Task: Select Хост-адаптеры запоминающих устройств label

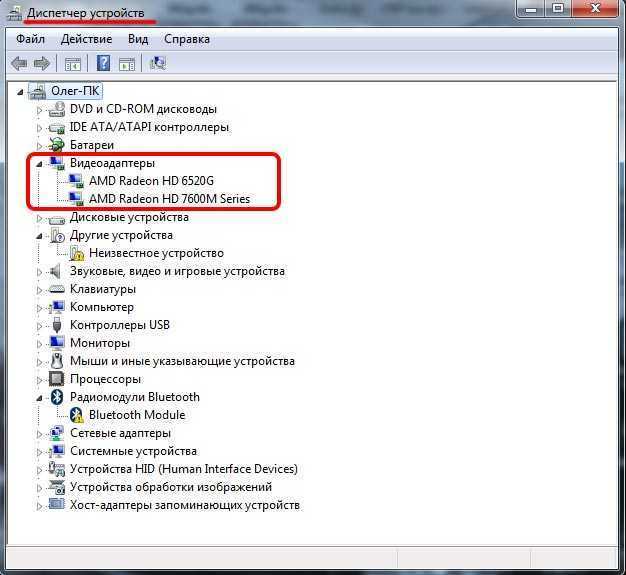Action: (x=185, y=505)
